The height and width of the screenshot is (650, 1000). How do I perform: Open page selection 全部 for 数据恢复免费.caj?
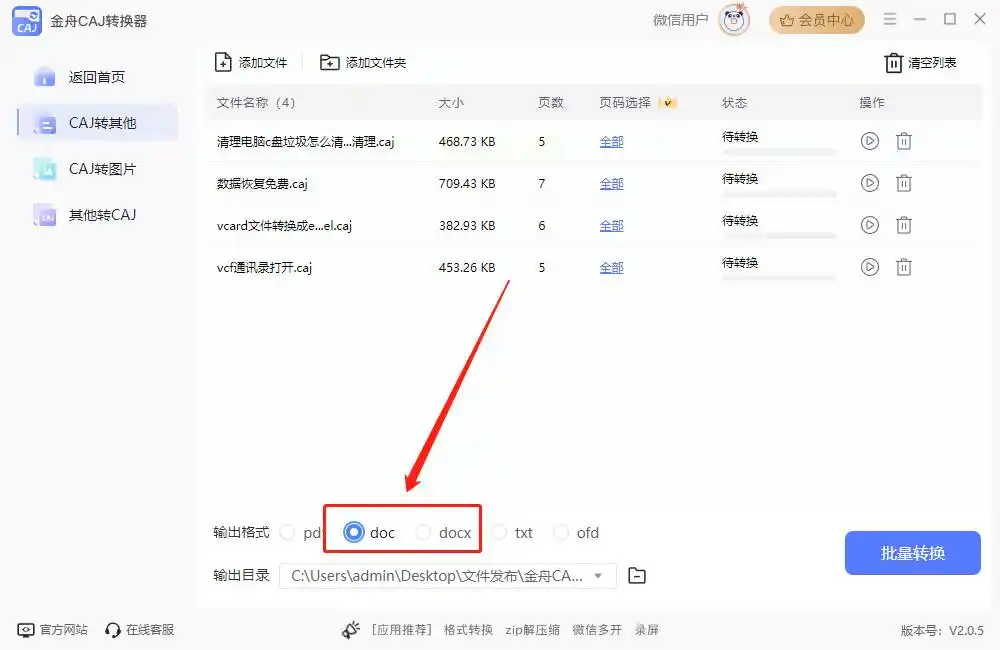tap(612, 184)
